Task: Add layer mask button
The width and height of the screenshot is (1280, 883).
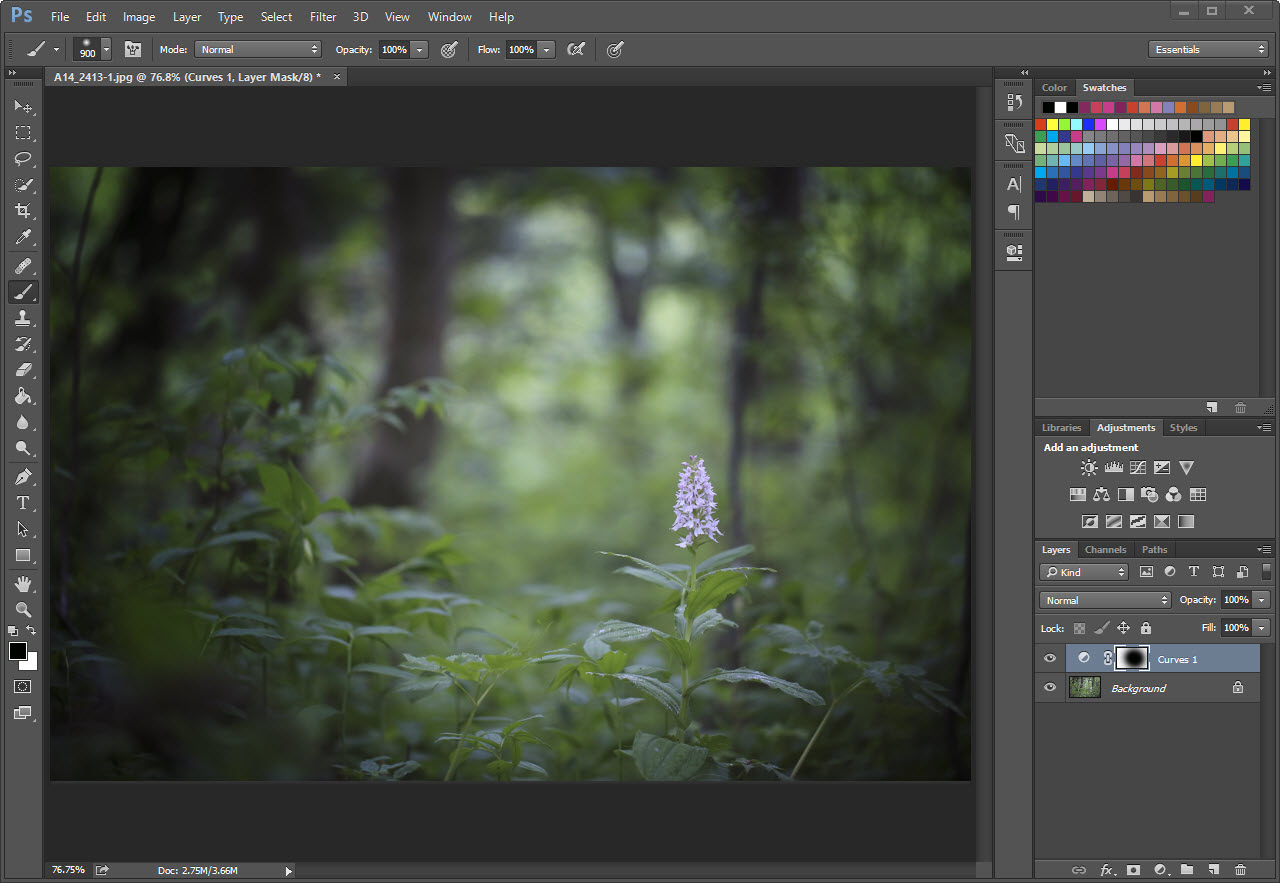Action: point(1133,870)
